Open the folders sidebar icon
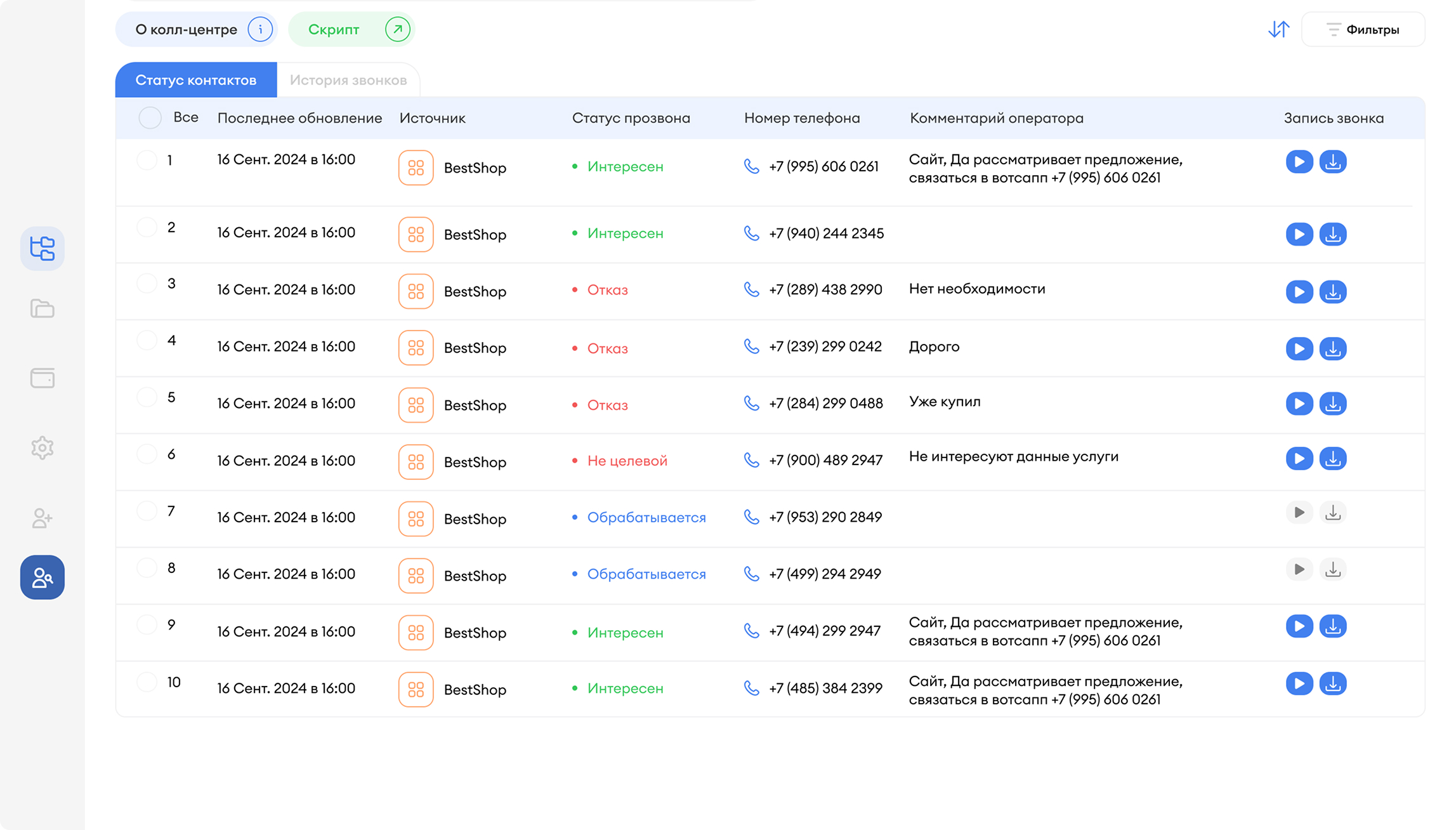The height and width of the screenshot is (830, 1456). click(x=43, y=309)
